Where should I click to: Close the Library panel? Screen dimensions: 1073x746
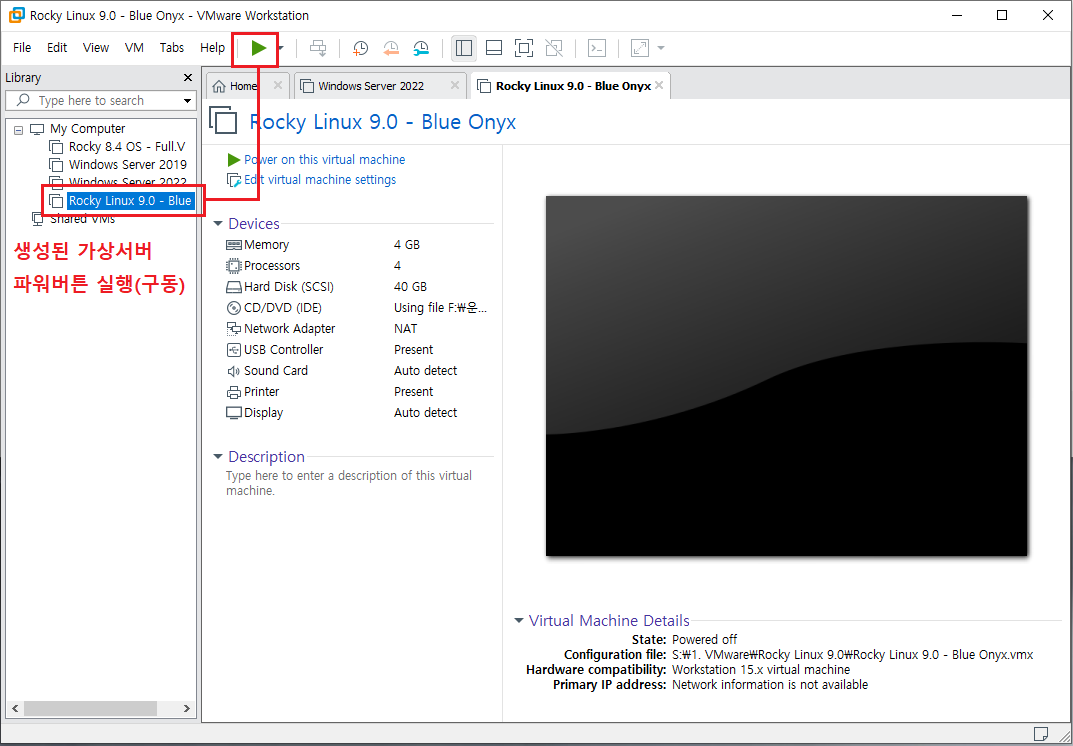(188, 78)
